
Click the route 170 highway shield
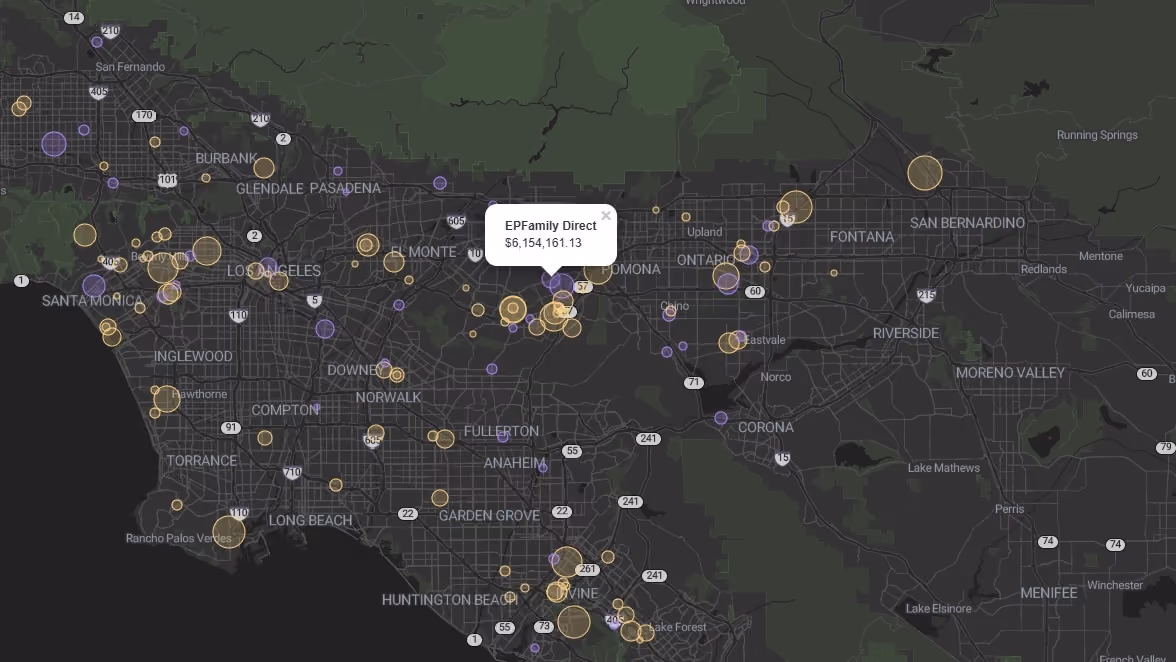[144, 115]
